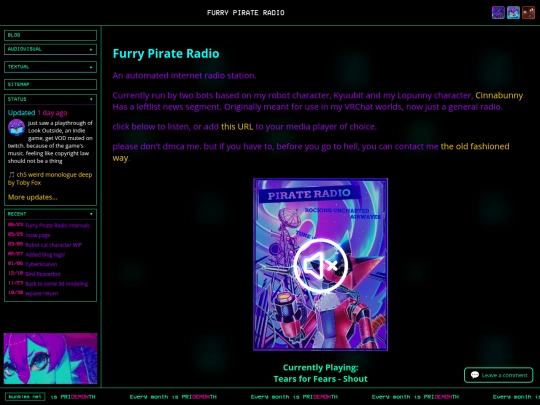Click the status avatar icon
Screen dimensions: 540x405
point(16,128)
